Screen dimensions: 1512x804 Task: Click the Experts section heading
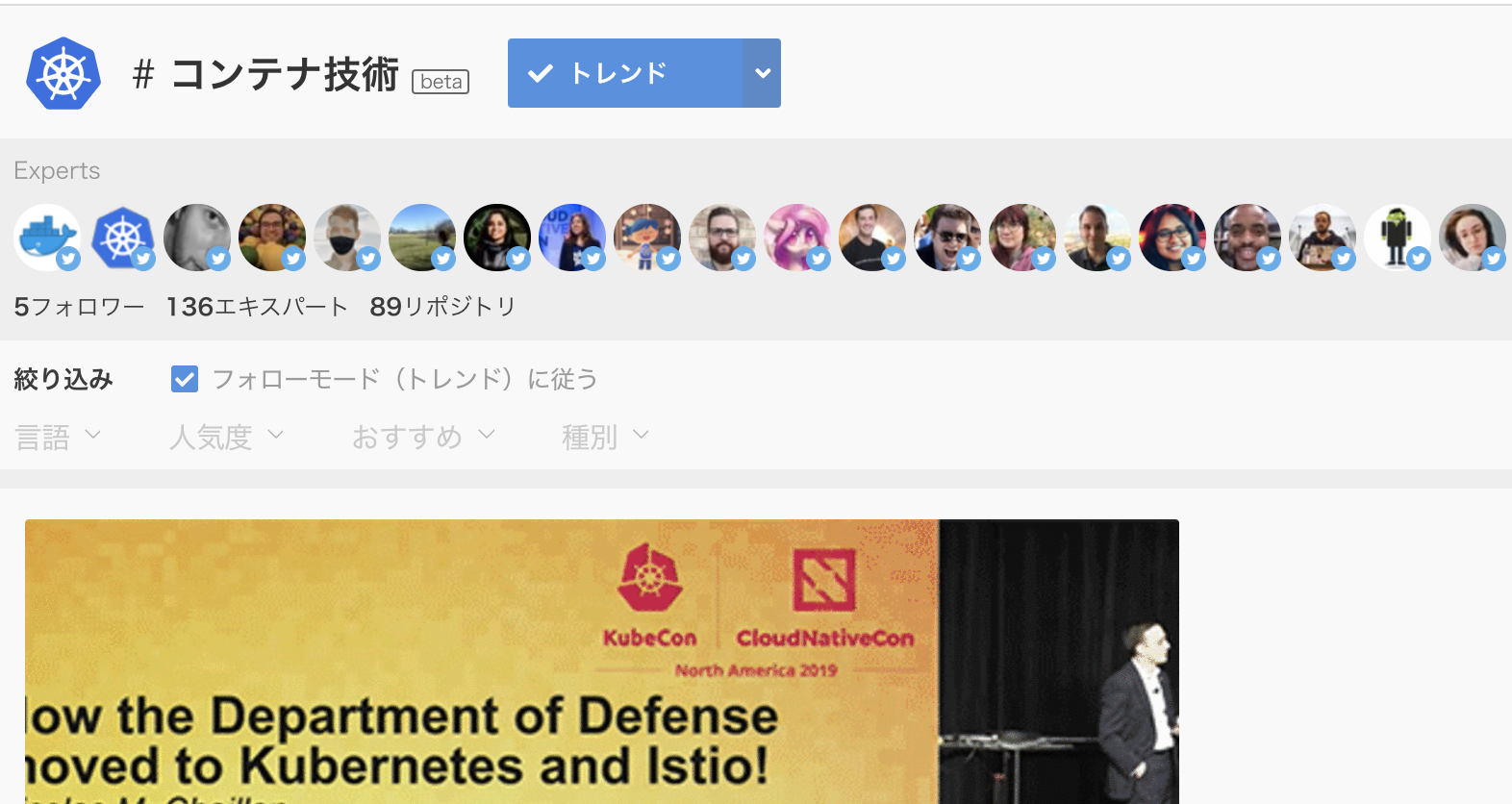57,170
